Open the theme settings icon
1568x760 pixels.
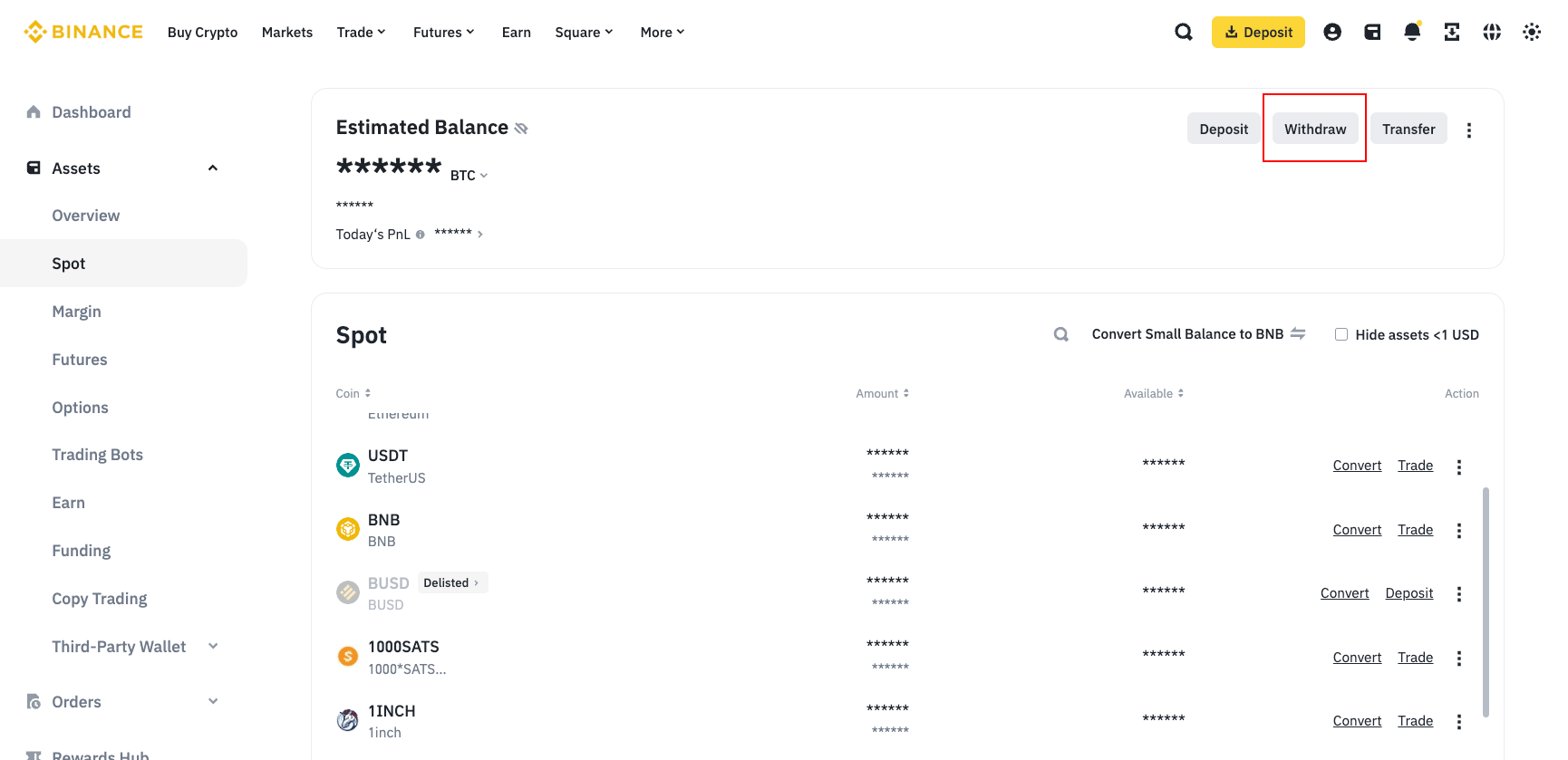coord(1532,33)
